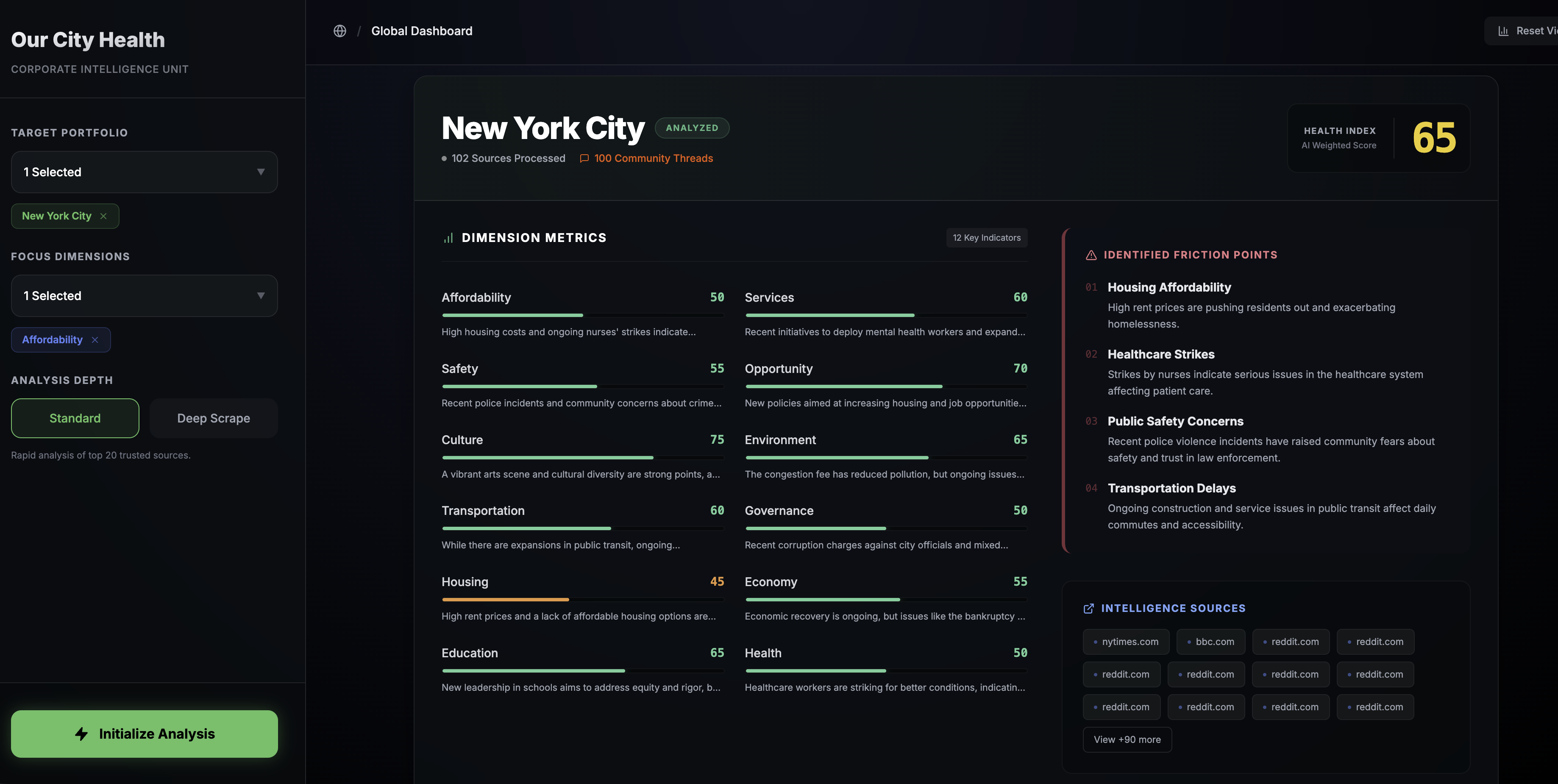Click the chat bubble icon by Community Threads
The image size is (1558, 784).
click(584, 158)
